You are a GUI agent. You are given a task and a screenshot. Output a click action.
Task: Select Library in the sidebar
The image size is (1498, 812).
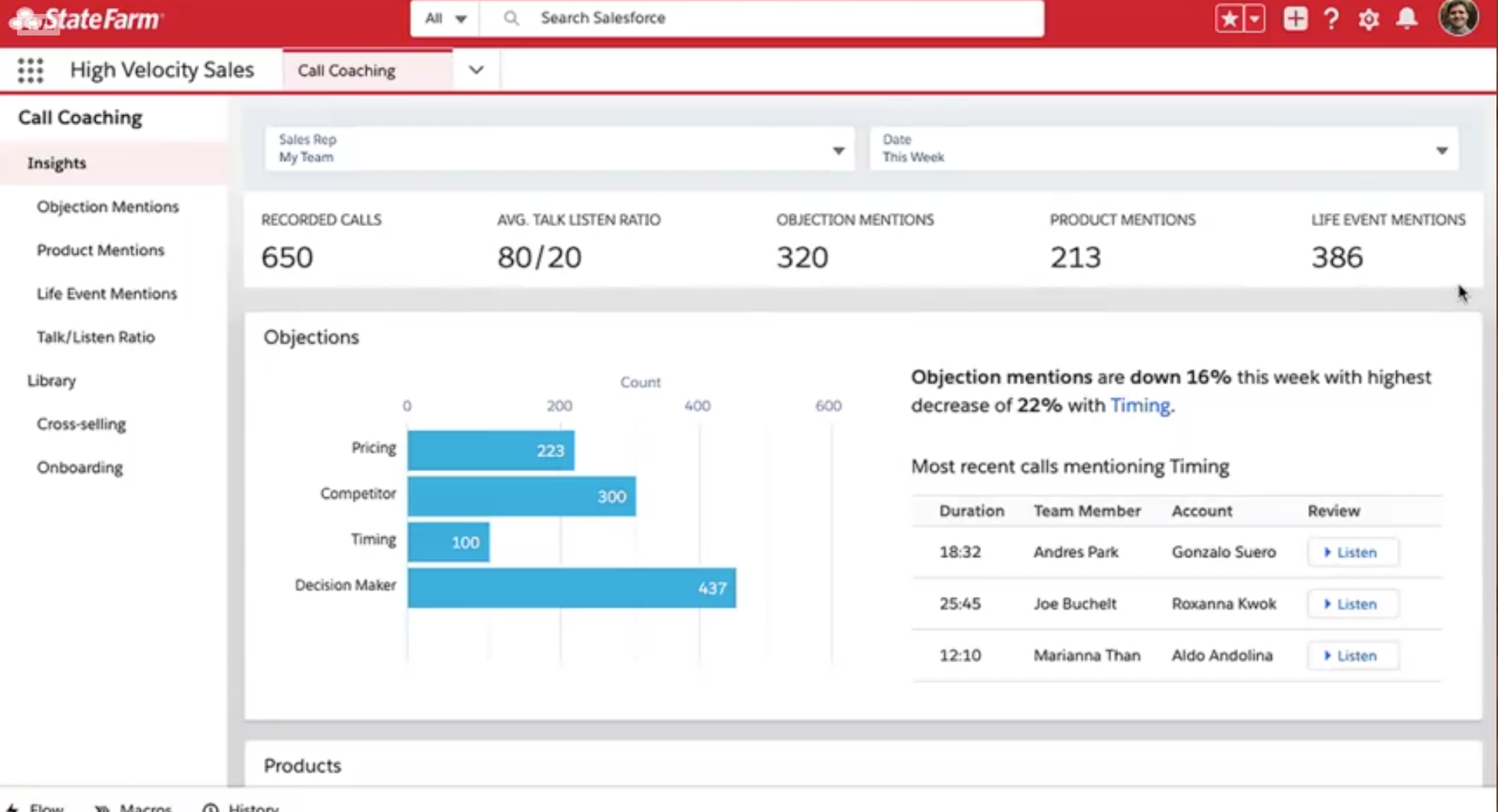pyautogui.click(x=52, y=381)
